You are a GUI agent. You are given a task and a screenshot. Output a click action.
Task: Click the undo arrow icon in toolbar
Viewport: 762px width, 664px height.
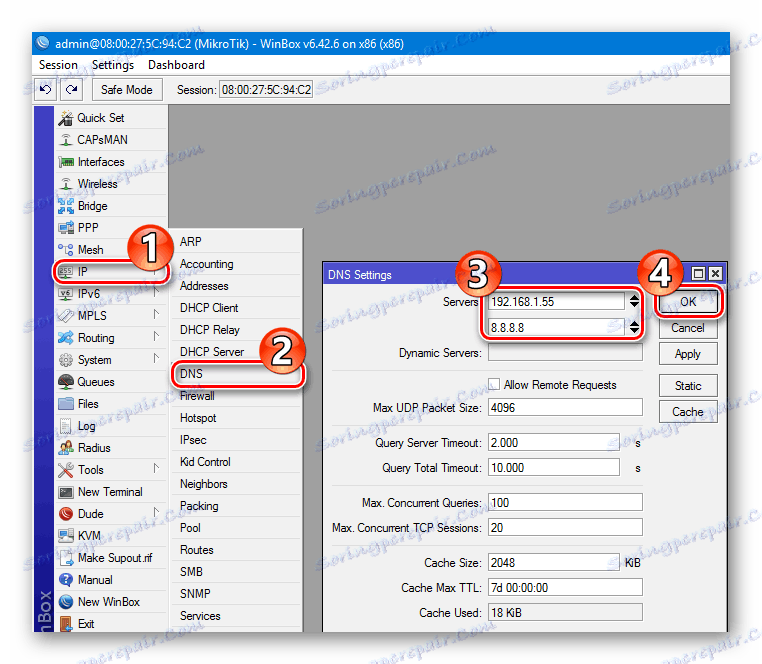[46, 89]
